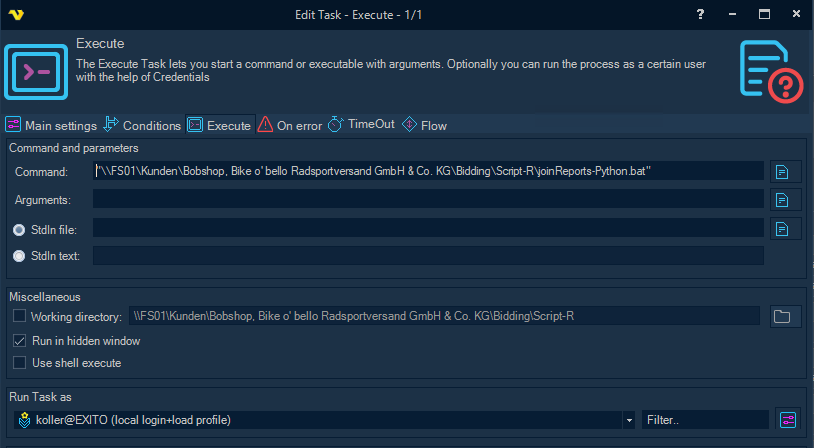814x448 pixels.
Task: Select the StdIn text radio button
Action: coord(20,256)
